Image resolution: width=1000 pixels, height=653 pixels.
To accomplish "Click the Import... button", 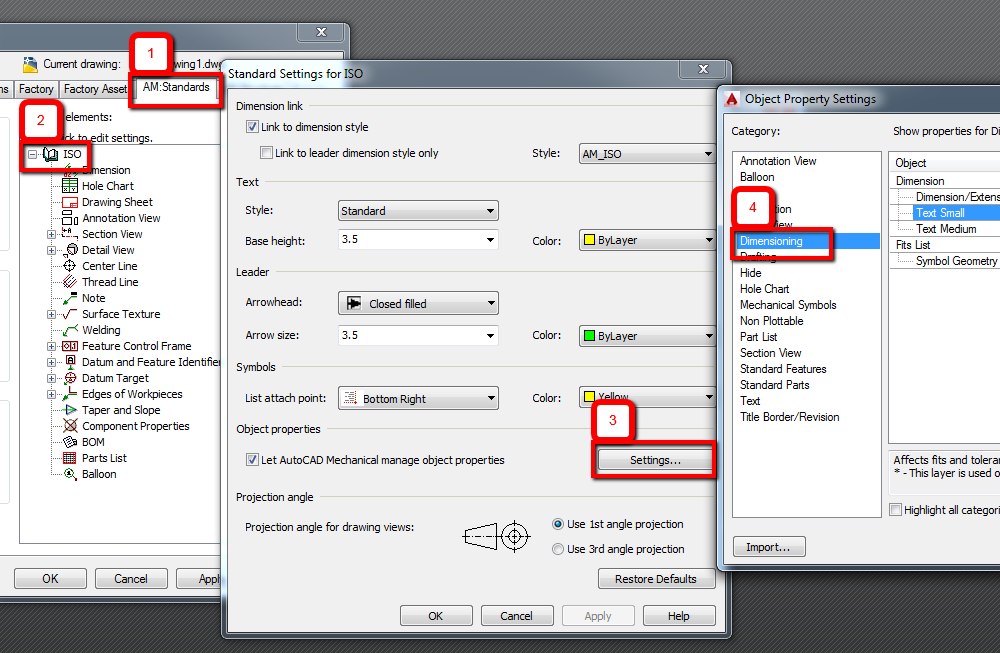I will pyautogui.click(x=768, y=547).
